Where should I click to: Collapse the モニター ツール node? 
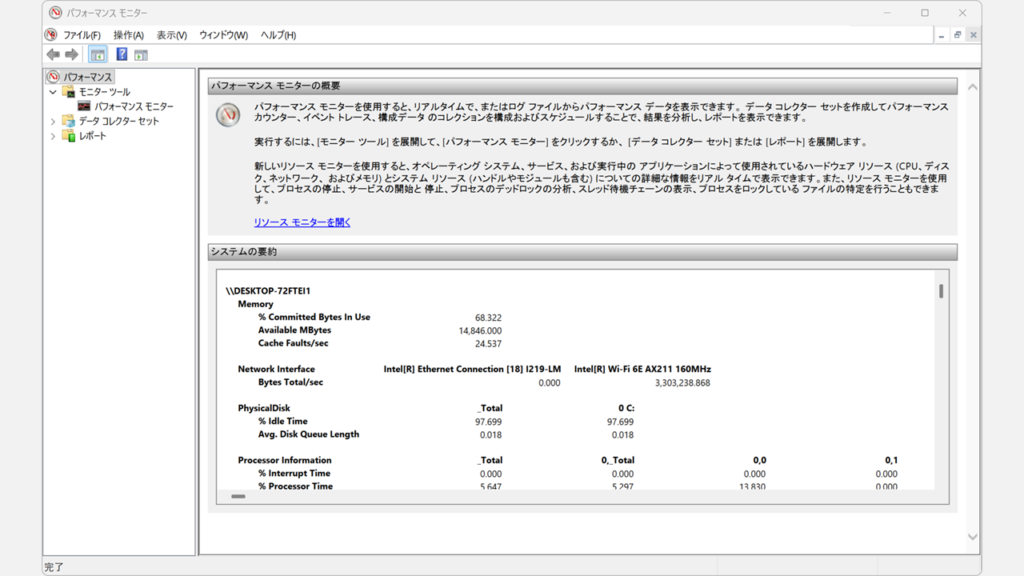tap(53, 91)
